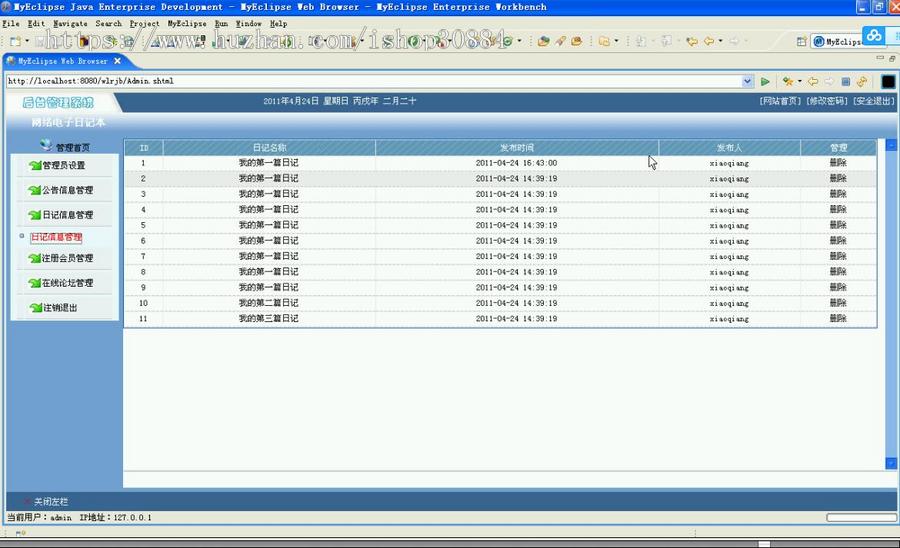Click the folder toolbar icon with dropdown
900x548 pixels.
point(604,41)
